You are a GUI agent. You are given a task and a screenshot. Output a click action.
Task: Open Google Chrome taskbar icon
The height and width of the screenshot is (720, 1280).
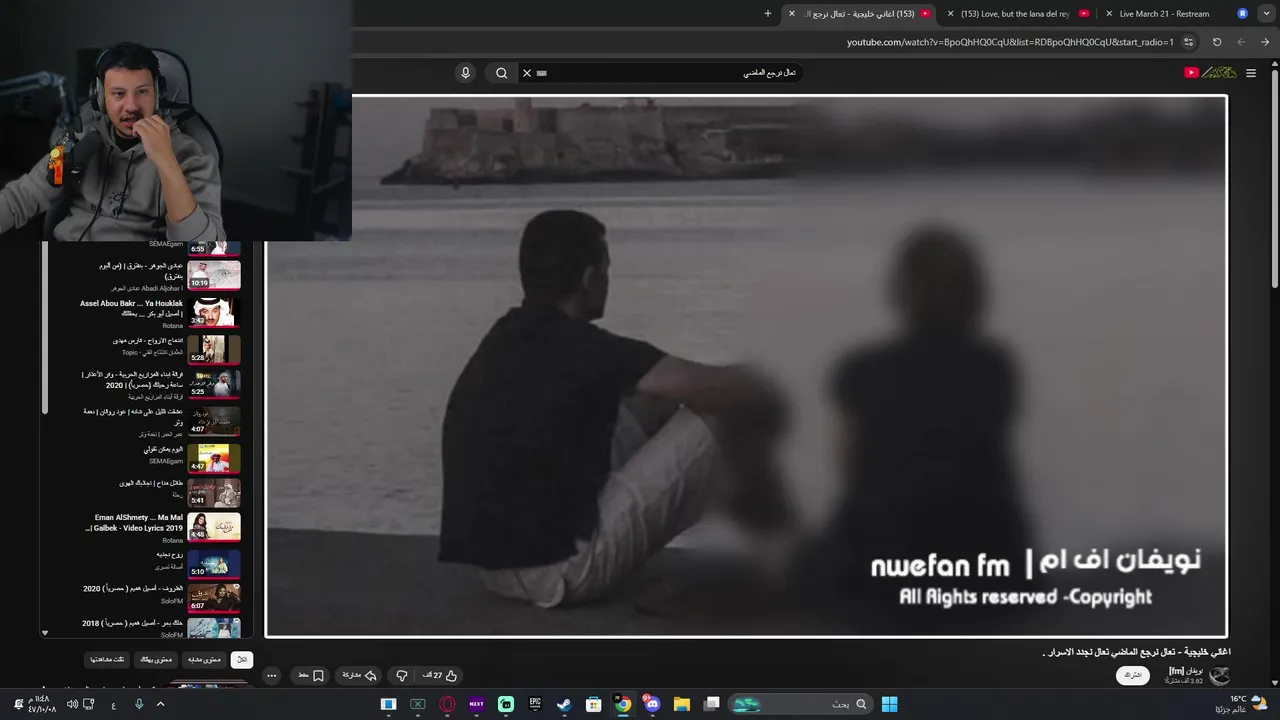[x=623, y=704]
